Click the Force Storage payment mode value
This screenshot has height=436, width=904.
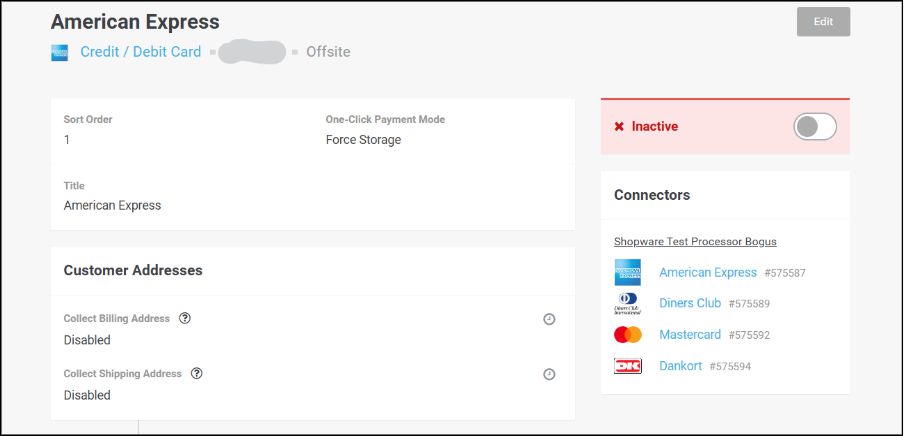(x=363, y=140)
